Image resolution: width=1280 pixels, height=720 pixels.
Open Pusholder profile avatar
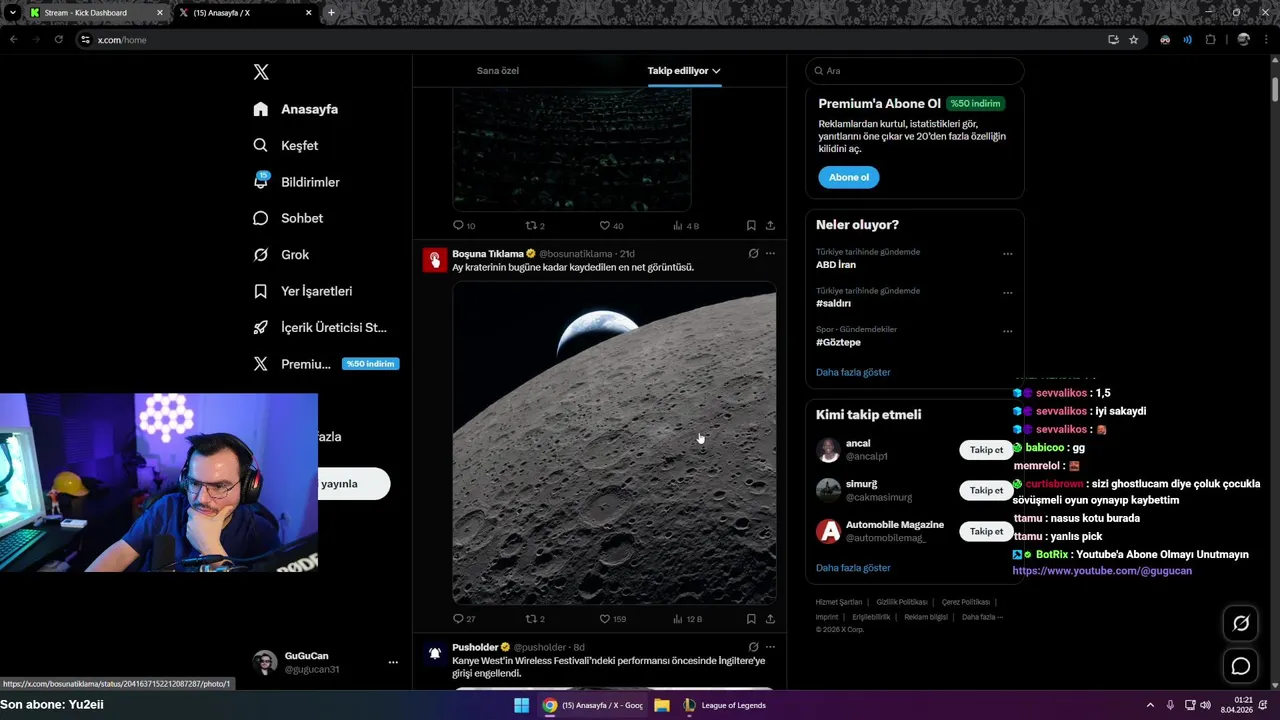pyautogui.click(x=434, y=653)
